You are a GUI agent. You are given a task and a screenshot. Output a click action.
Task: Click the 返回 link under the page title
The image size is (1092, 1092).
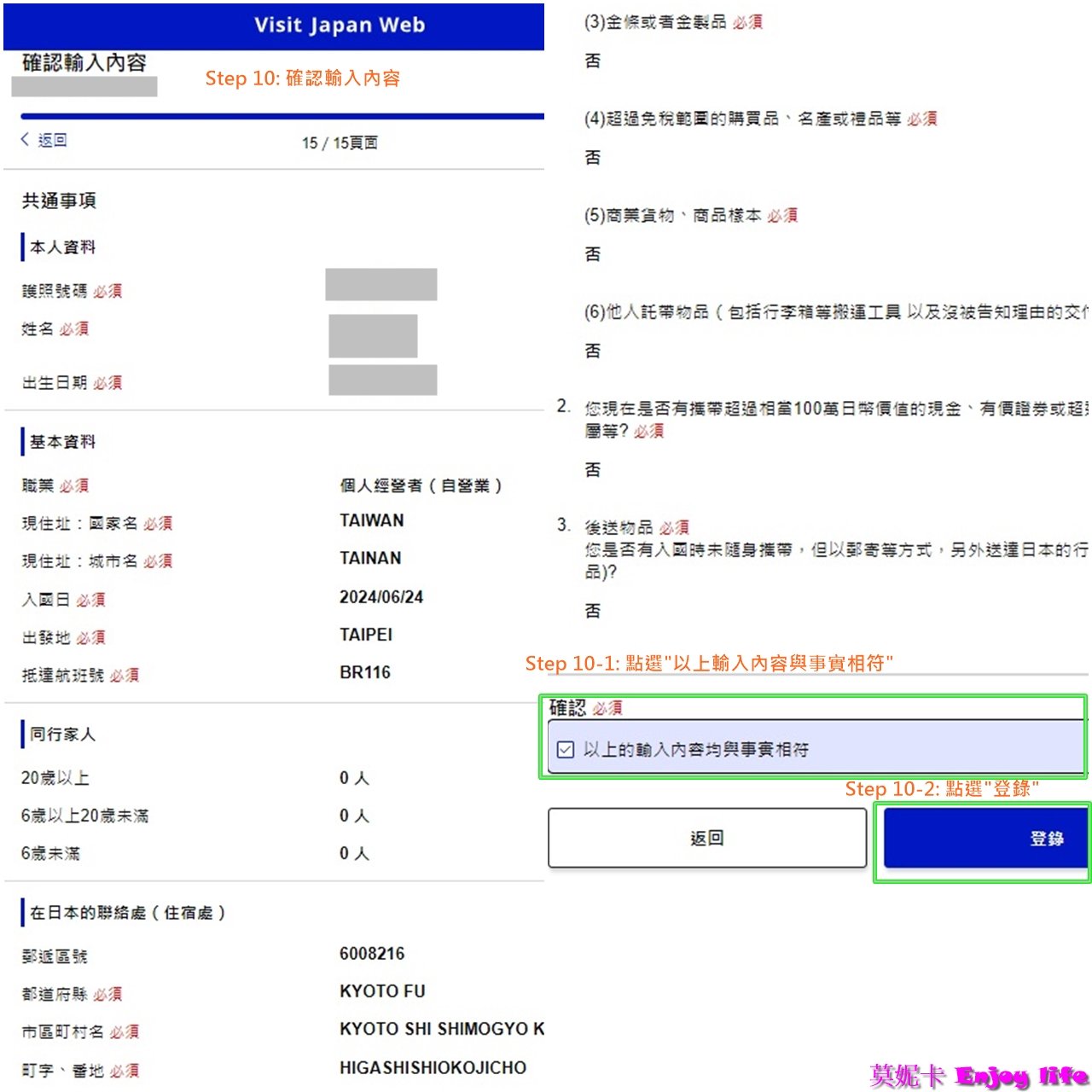coord(52,140)
